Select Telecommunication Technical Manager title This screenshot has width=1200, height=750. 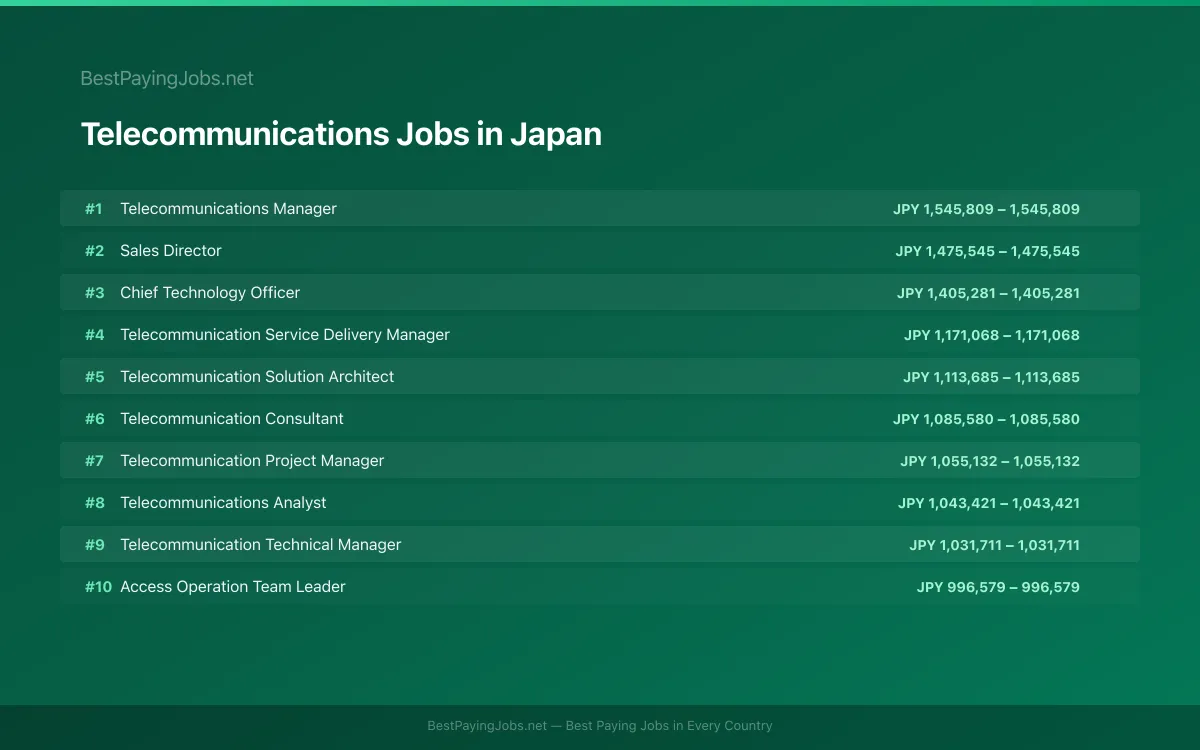[261, 545]
